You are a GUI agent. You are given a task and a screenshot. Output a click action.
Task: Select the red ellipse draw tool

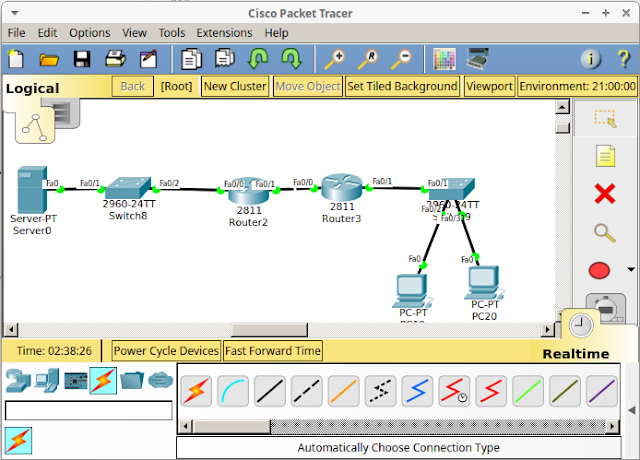coord(599,270)
